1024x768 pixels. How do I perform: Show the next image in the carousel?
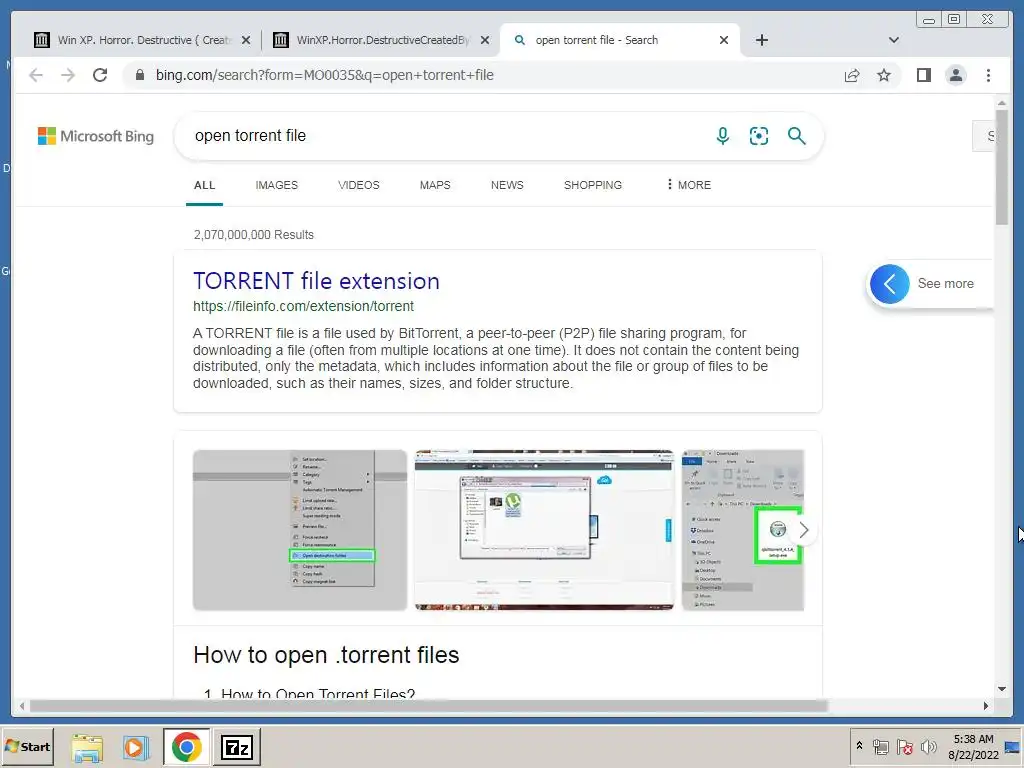[x=803, y=530]
